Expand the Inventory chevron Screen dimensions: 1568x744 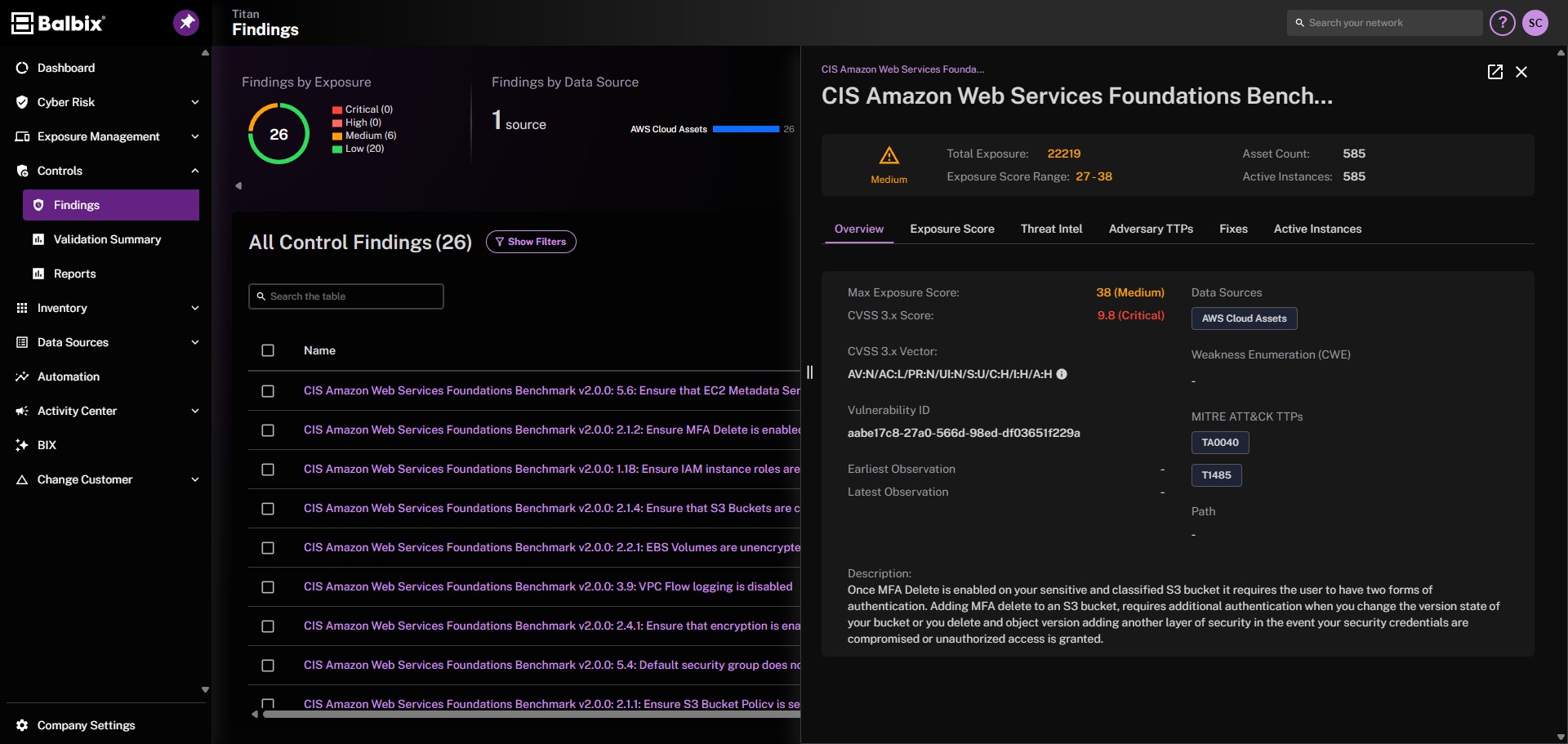coord(195,308)
